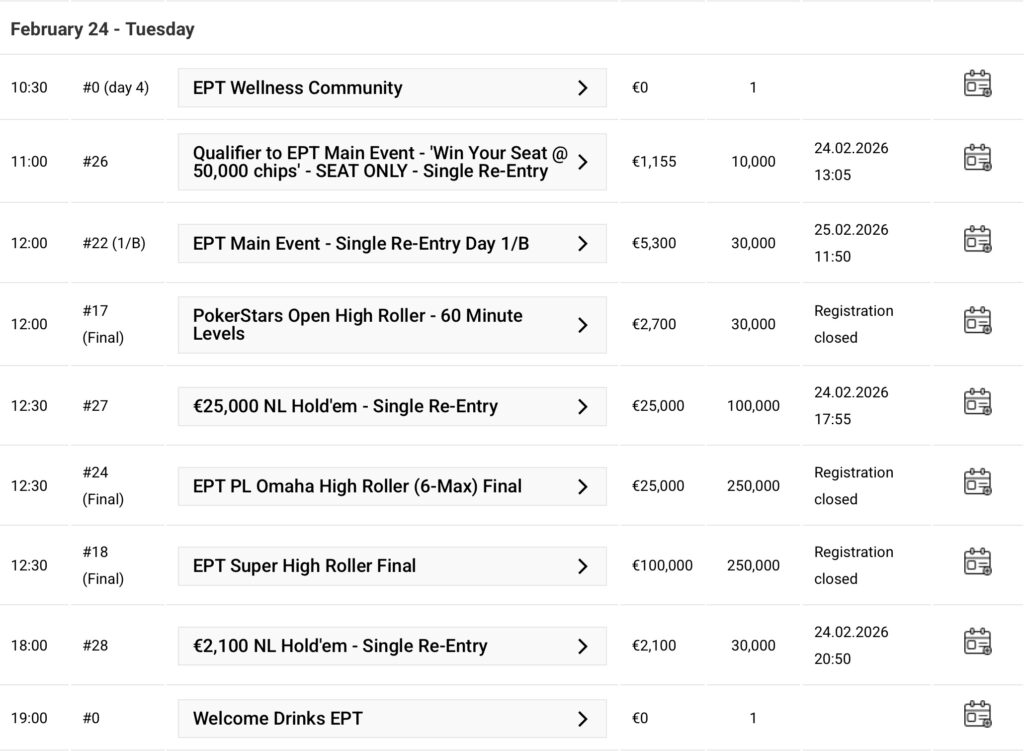Click calendar icon for PokerStars Open High Roller
This screenshot has height=751, width=1024.
click(977, 321)
